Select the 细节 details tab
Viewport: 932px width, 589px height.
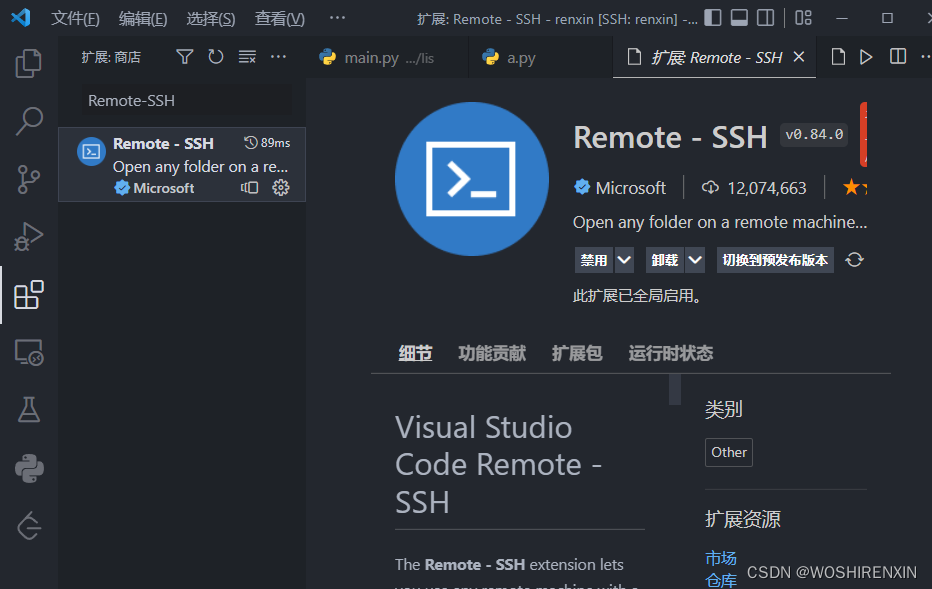[x=415, y=354]
